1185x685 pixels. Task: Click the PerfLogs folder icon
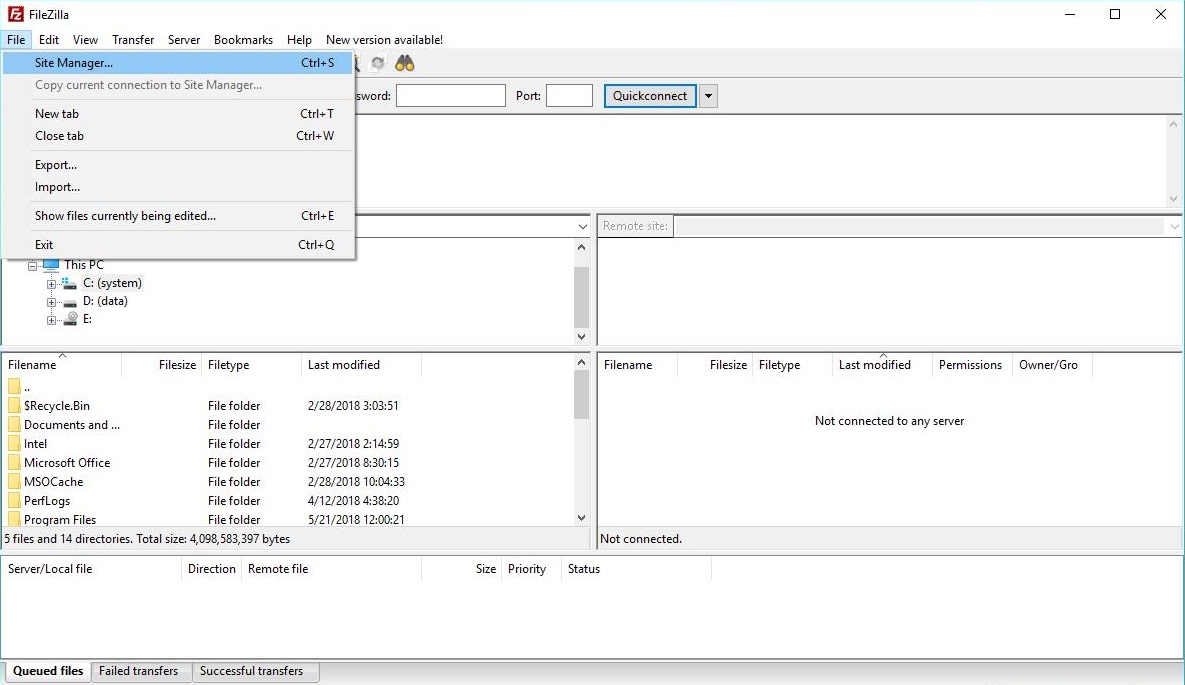click(x=14, y=501)
